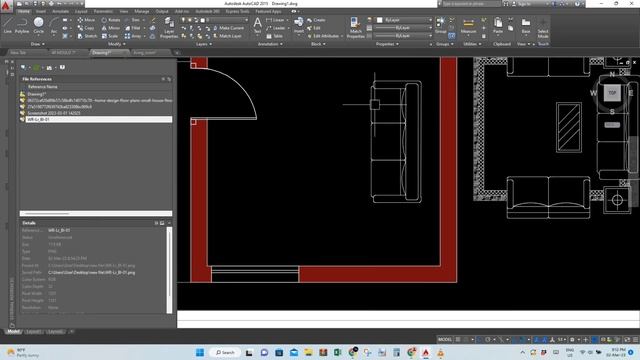Viewport: 640px width, 360px height.
Task: Click Match Properties icon
Action: pyautogui.click(x=355, y=28)
